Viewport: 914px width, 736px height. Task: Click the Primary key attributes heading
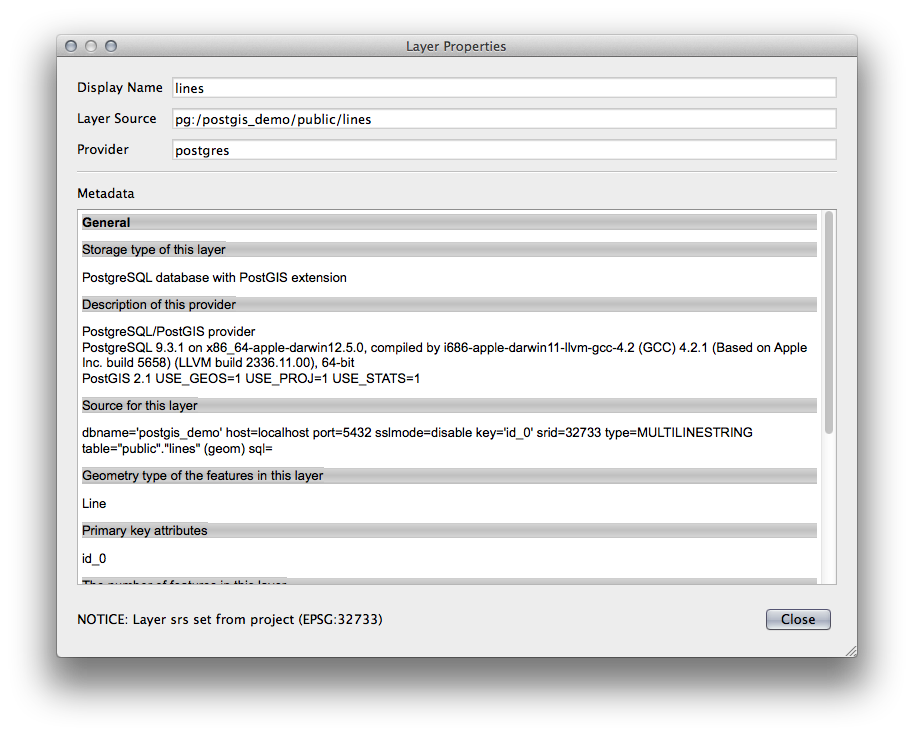[147, 530]
